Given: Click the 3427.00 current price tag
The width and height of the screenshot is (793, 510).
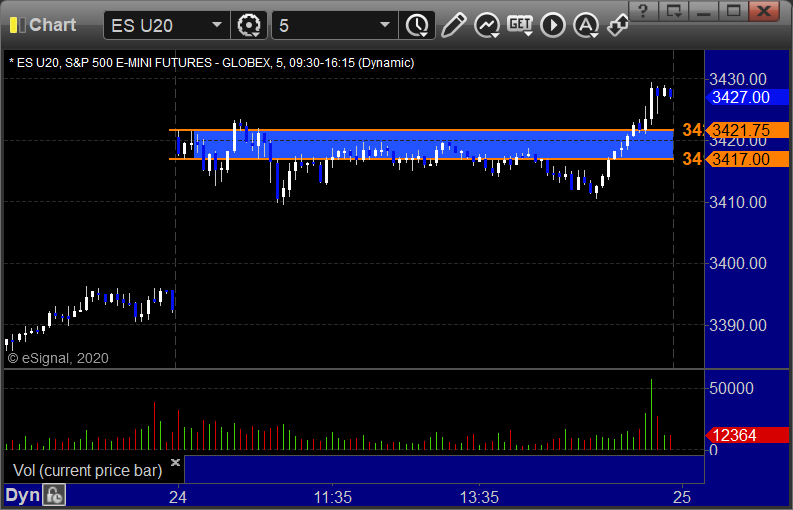Looking at the screenshot, I should tap(746, 97).
